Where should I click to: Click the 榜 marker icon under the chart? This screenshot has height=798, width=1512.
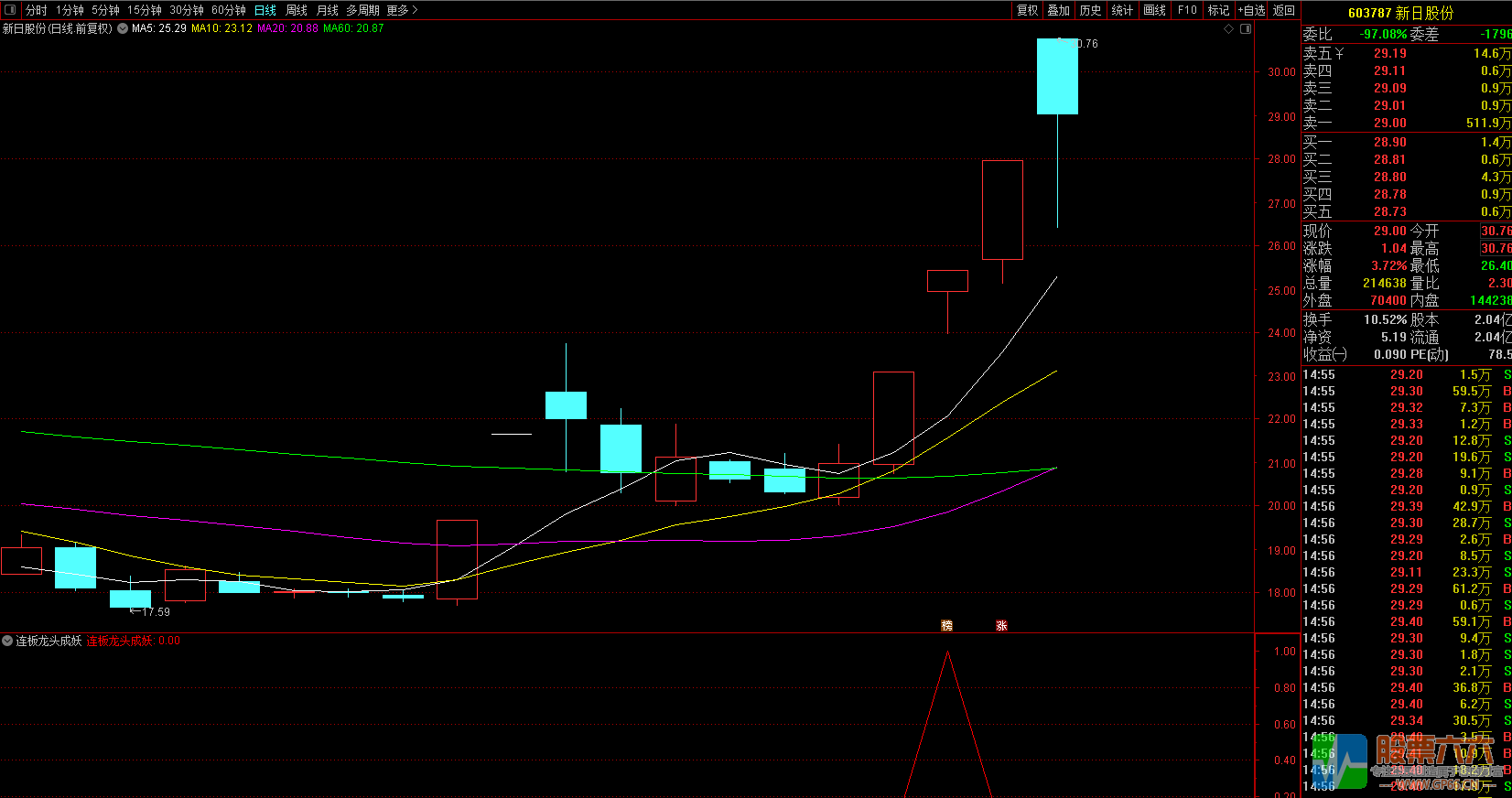click(947, 626)
